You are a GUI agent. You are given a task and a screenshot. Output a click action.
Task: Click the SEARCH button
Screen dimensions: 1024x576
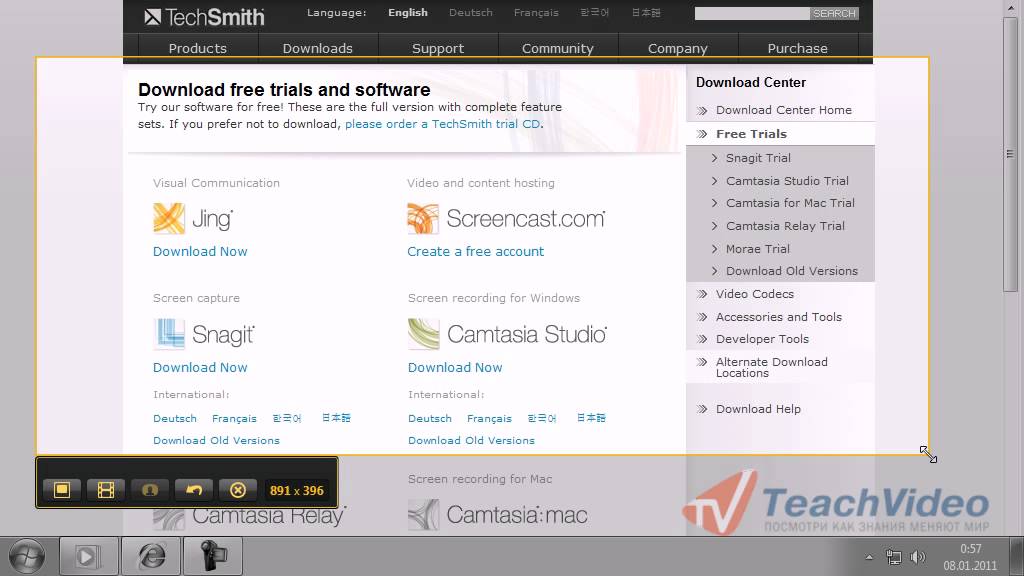pos(834,13)
